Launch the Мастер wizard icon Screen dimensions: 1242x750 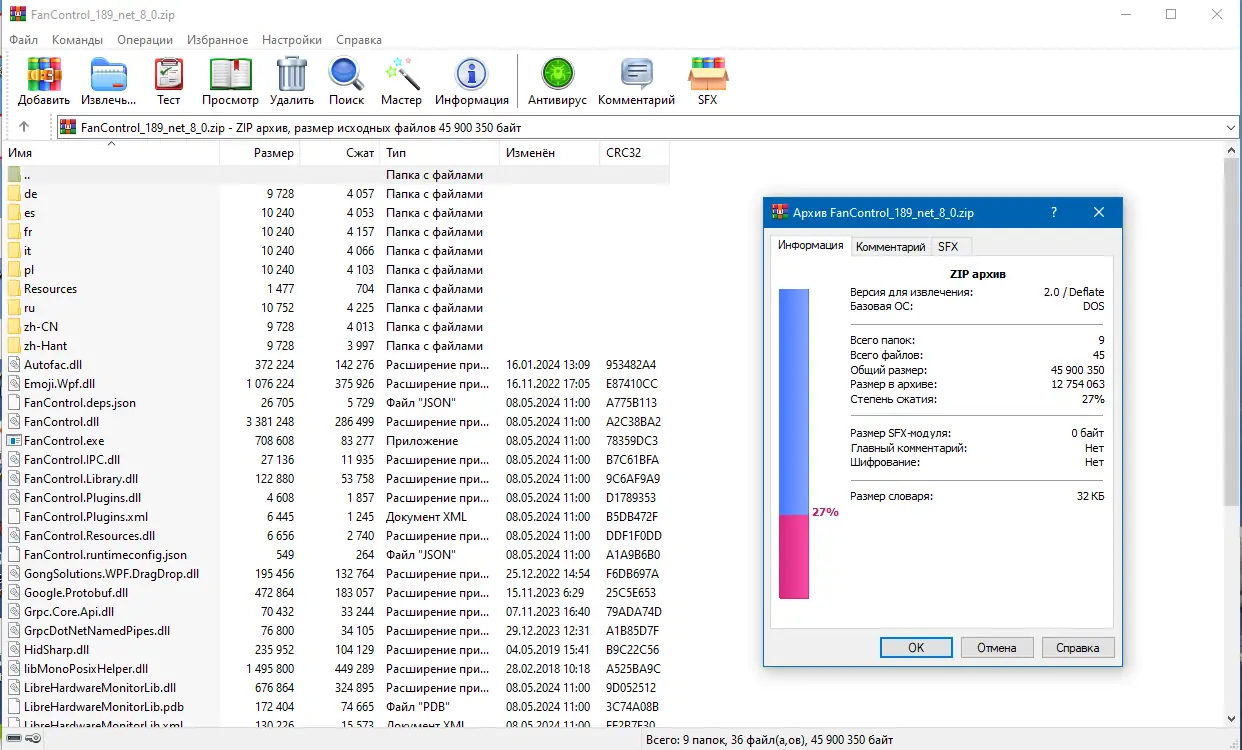(401, 75)
